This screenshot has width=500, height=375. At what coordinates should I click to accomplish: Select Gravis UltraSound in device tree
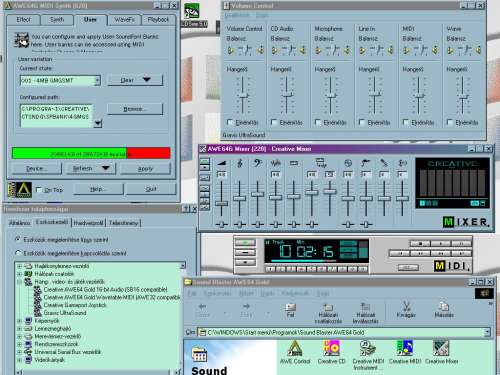(65, 313)
